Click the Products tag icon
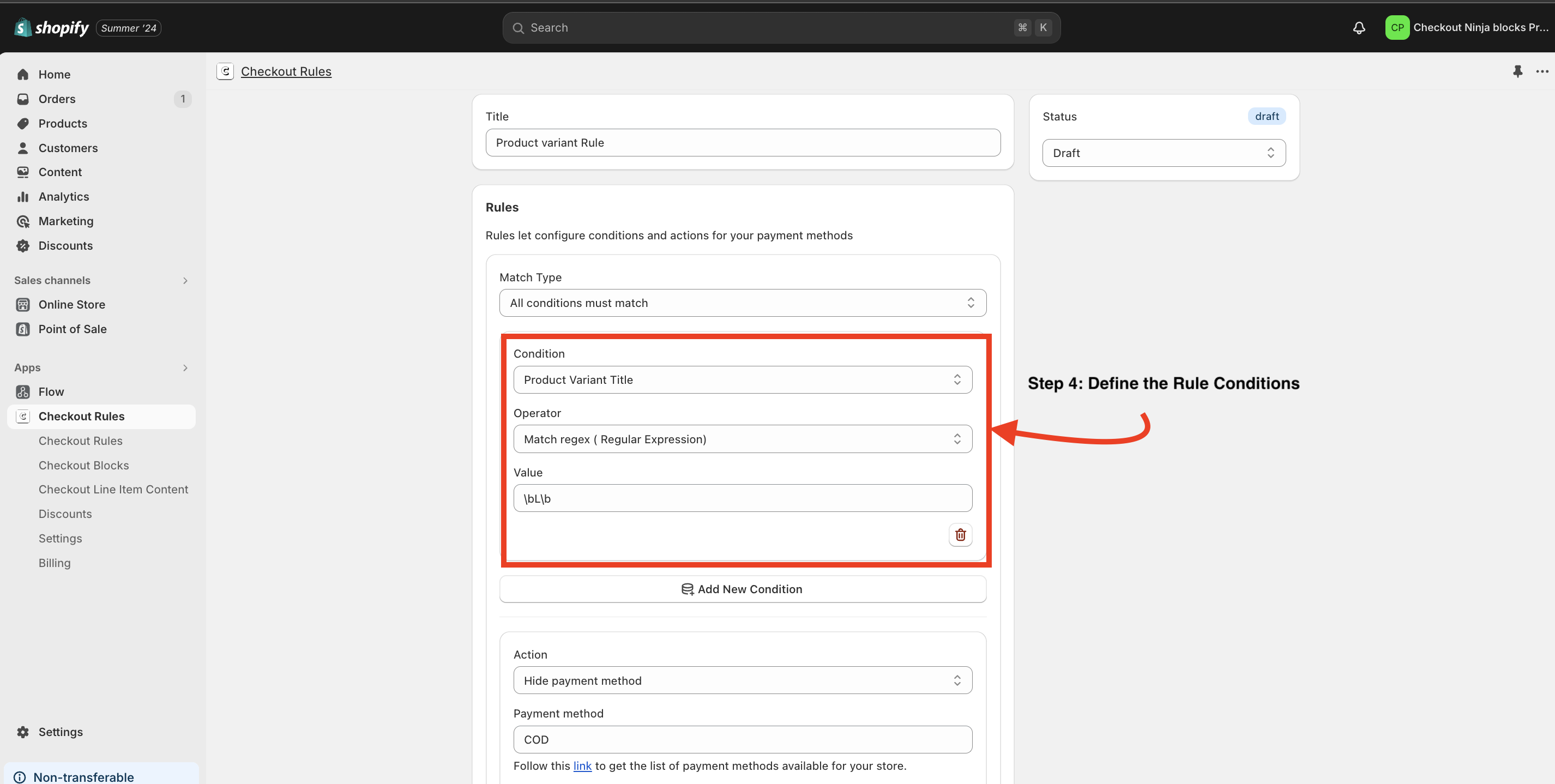 tap(23, 123)
